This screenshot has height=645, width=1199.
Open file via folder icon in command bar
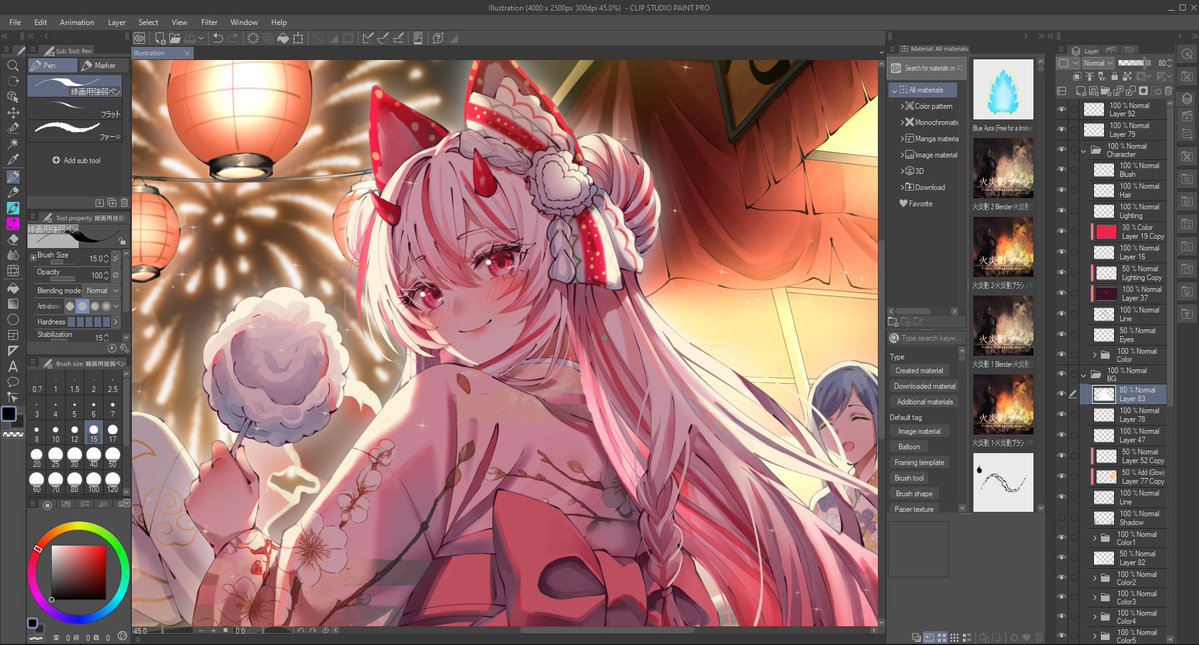point(175,37)
